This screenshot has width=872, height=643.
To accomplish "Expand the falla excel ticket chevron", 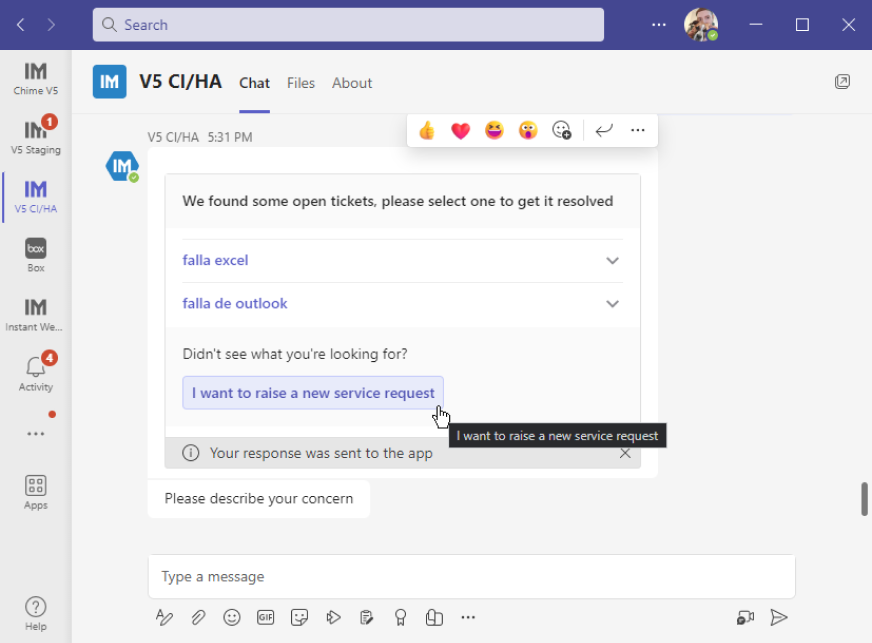I will coord(612,260).
